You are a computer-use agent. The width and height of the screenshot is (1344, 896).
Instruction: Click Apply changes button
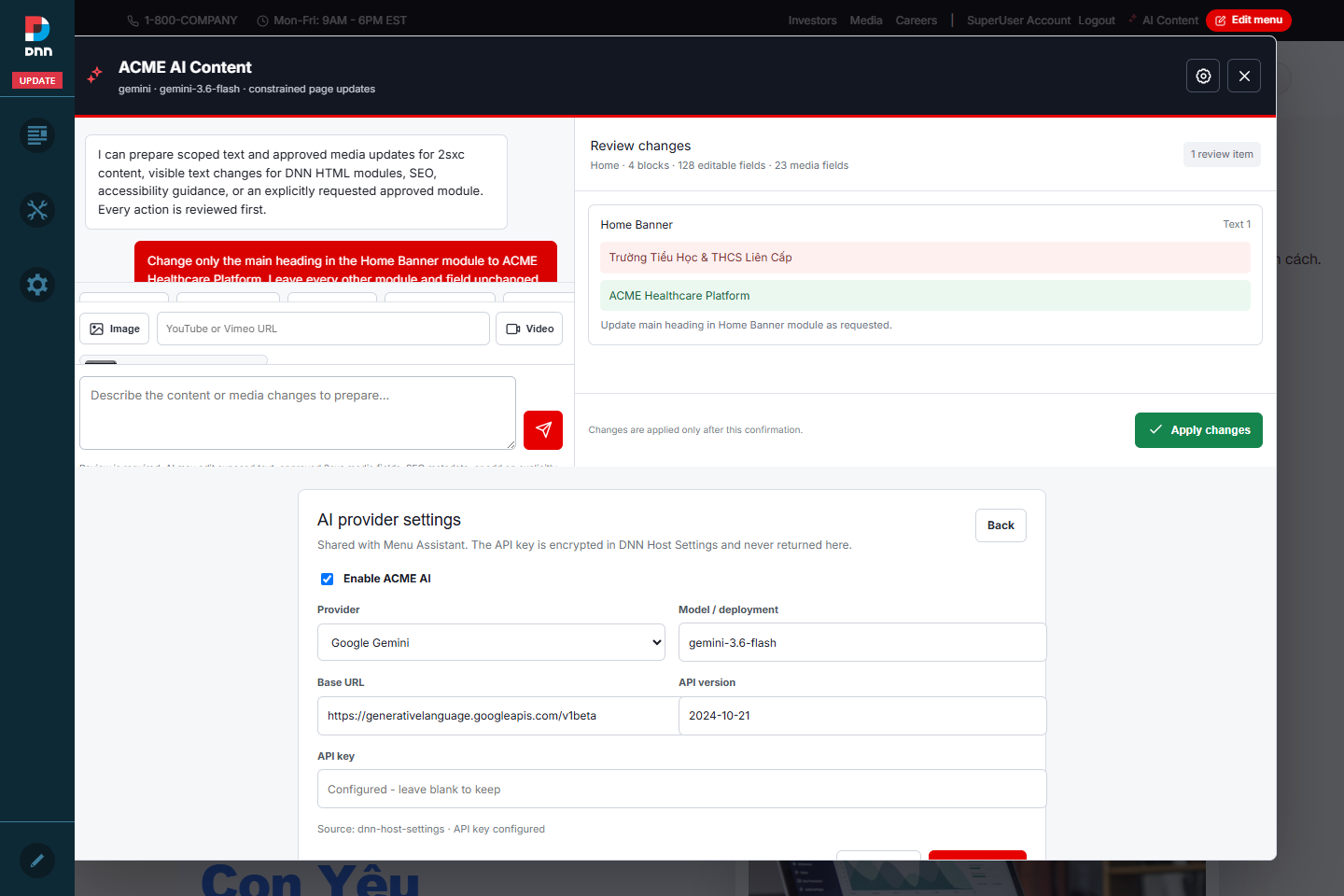[1198, 430]
